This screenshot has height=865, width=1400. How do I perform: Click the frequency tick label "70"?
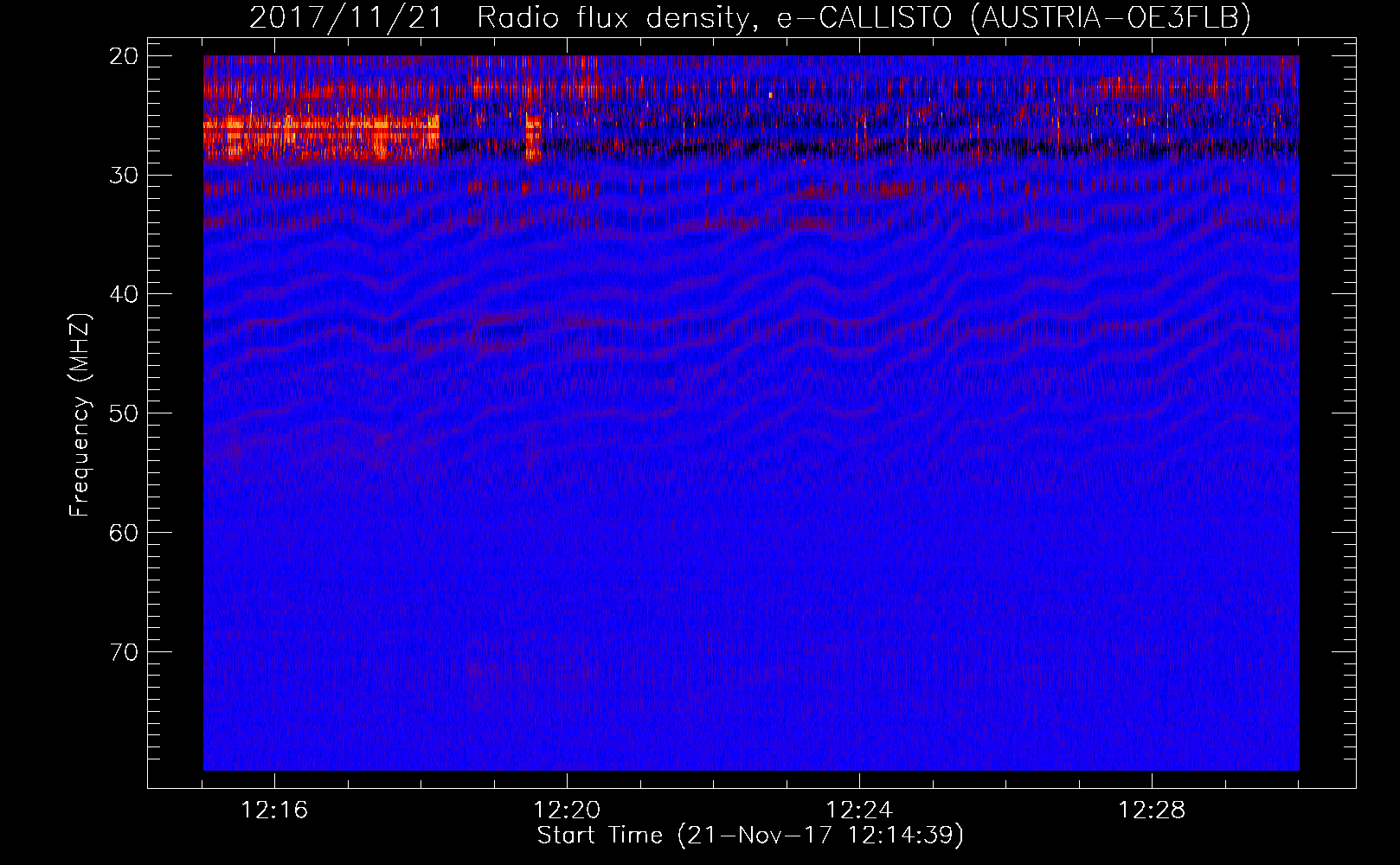(124, 652)
